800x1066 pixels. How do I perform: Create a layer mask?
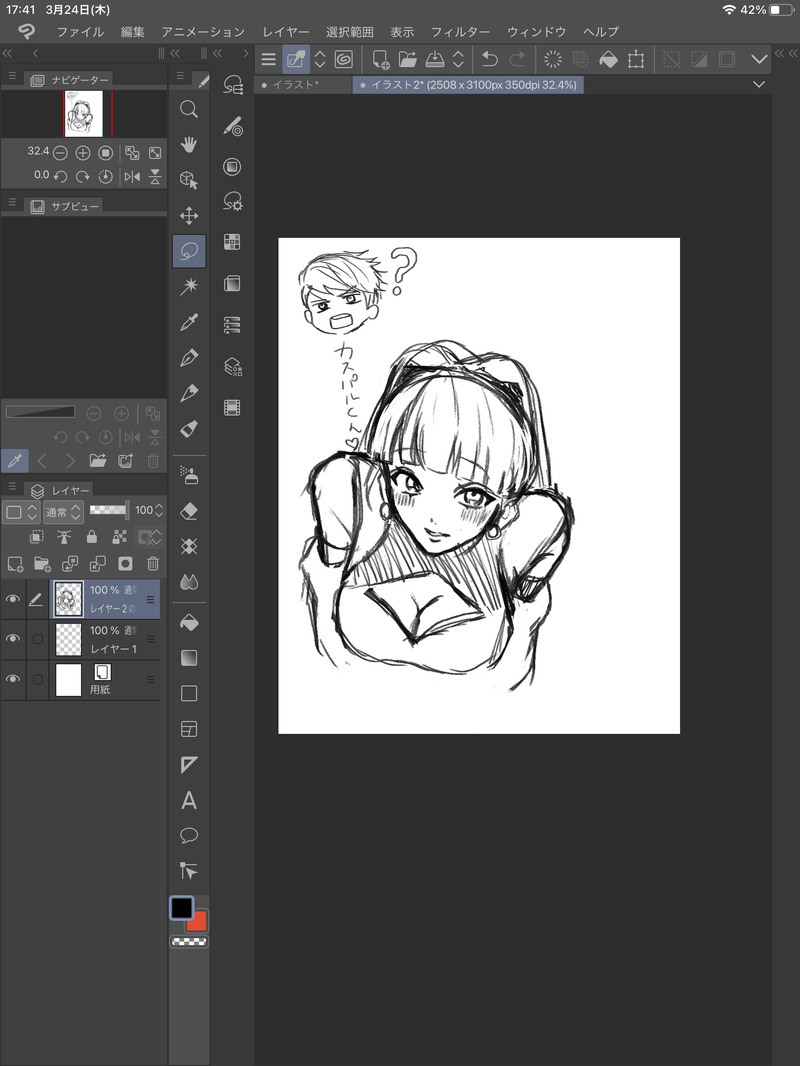pos(125,564)
